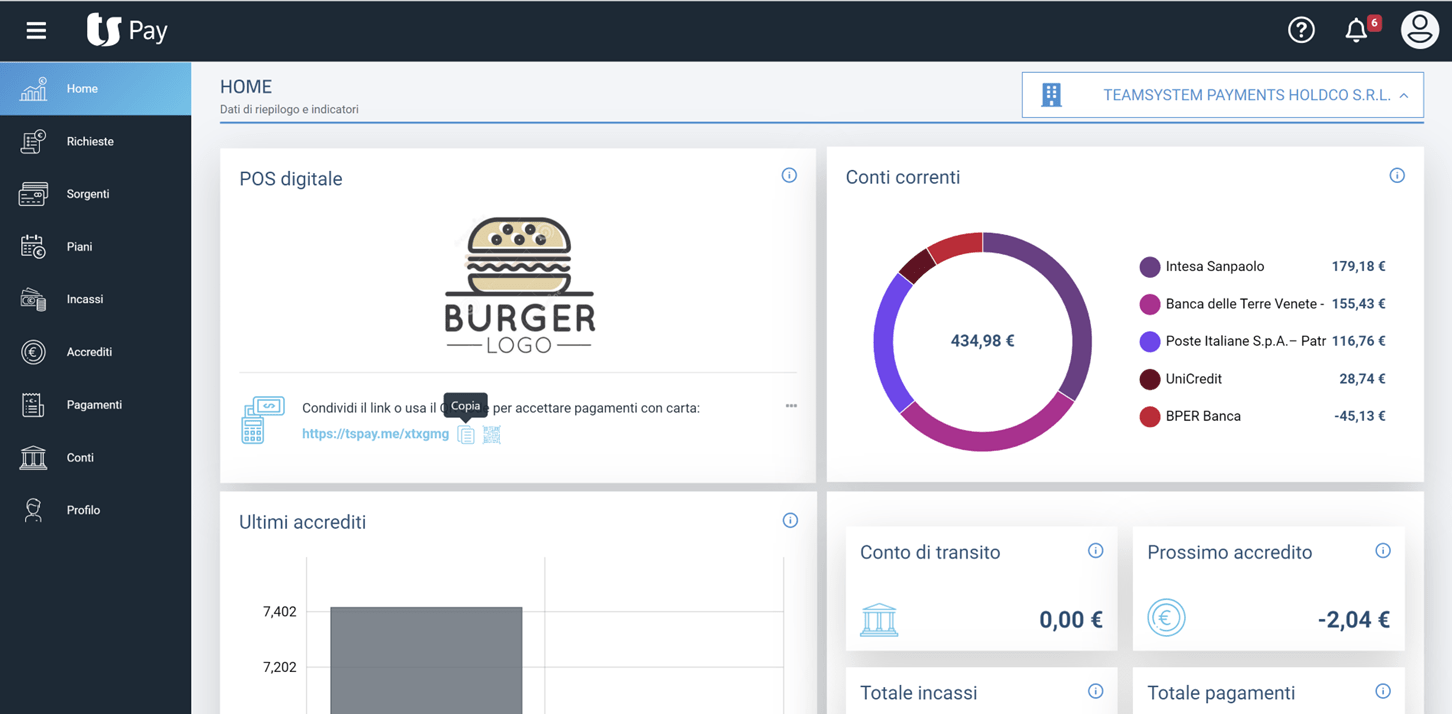The image size is (1452, 714).
Task: Click the Intesa Sanpaolo bank name
Action: pyautogui.click(x=1215, y=267)
